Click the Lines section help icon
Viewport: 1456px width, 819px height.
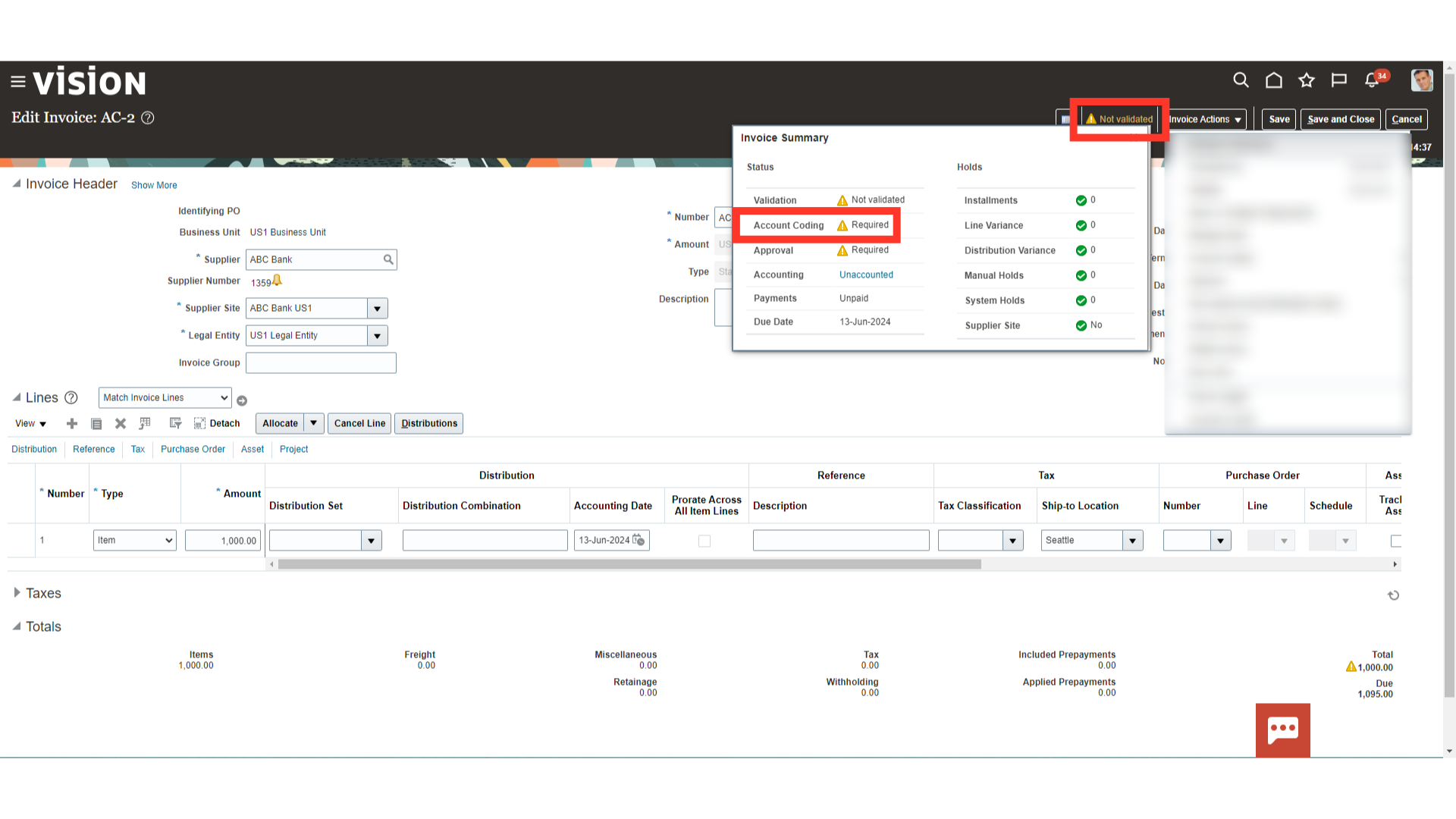[71, 397]
